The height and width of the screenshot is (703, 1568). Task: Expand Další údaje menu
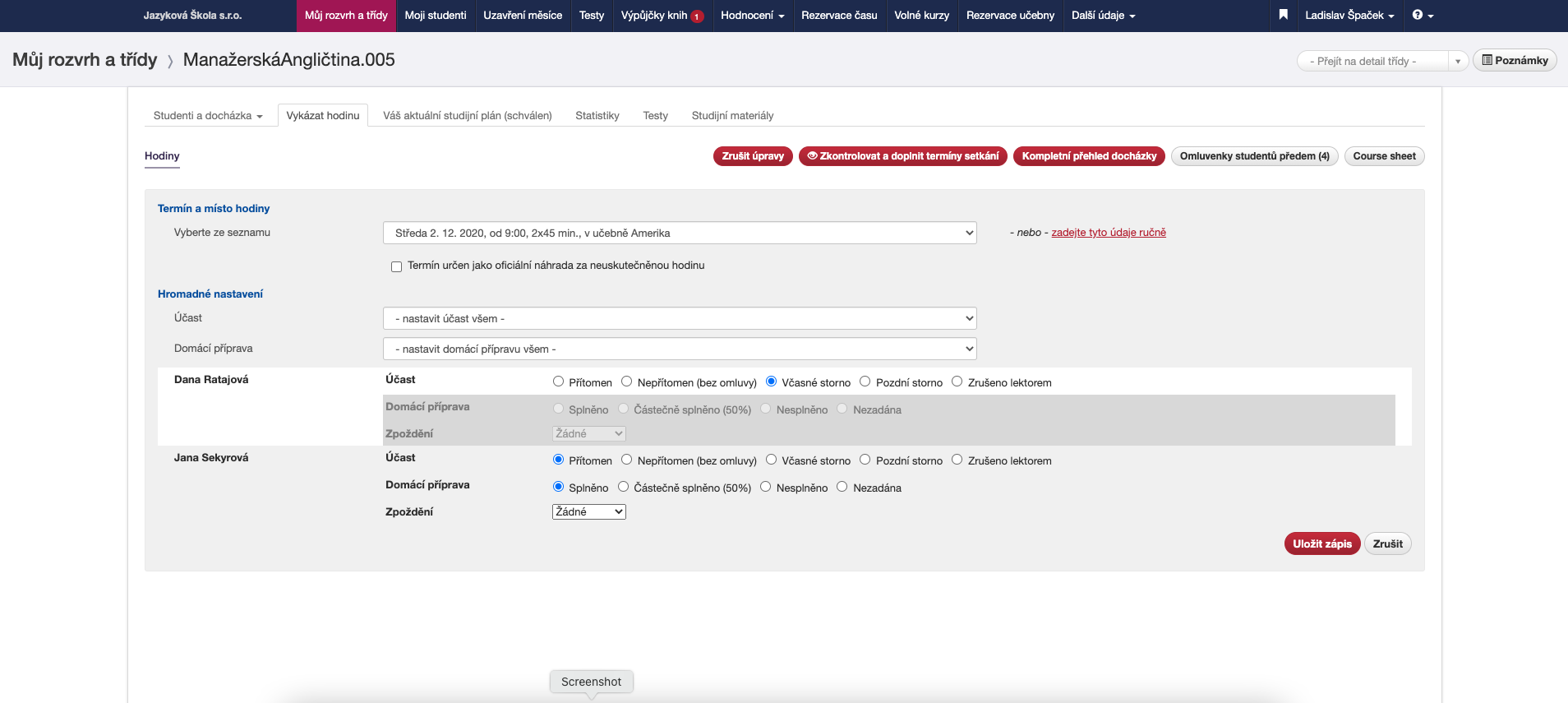coord(1103,16)
